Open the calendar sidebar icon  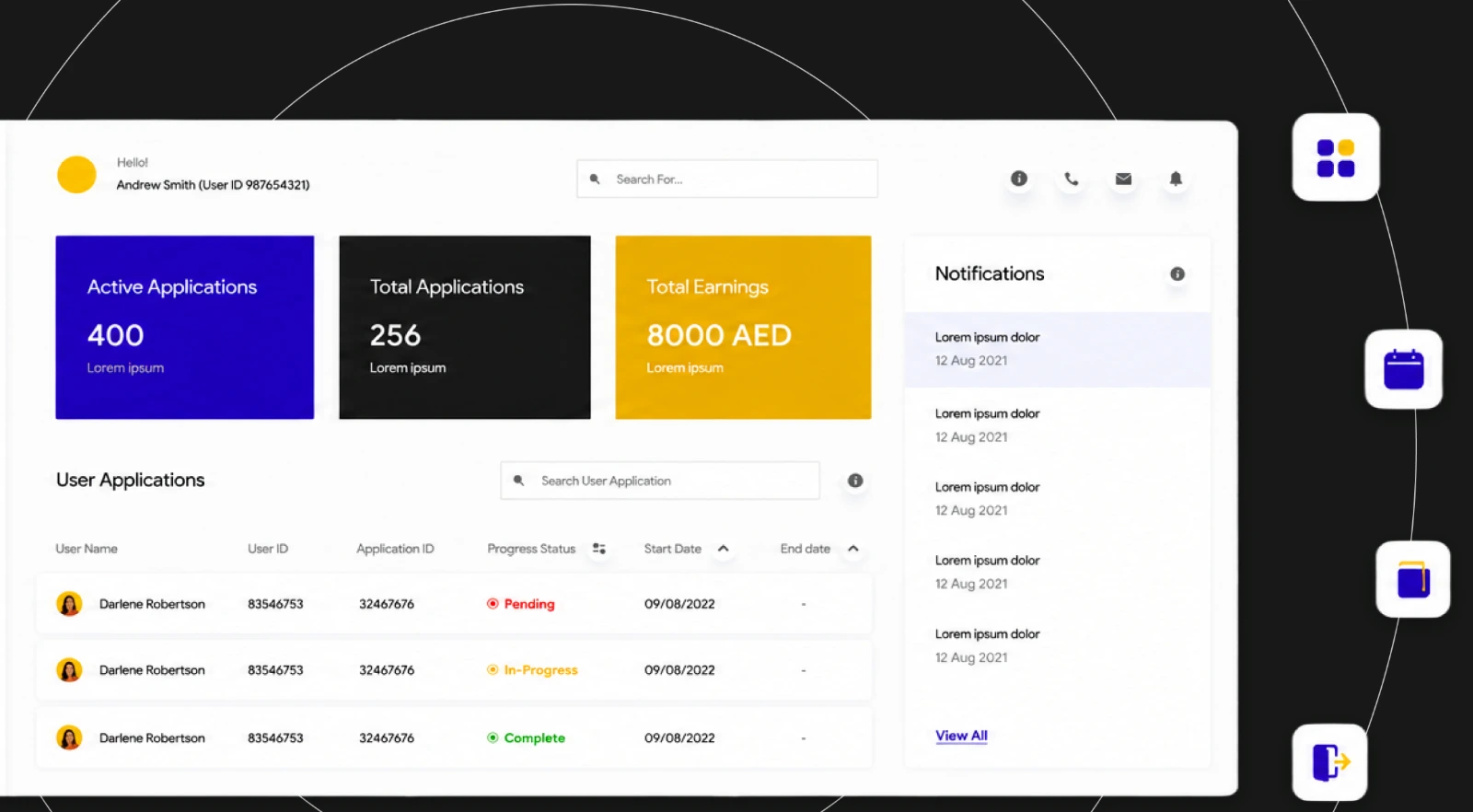tap(1403, 369)
